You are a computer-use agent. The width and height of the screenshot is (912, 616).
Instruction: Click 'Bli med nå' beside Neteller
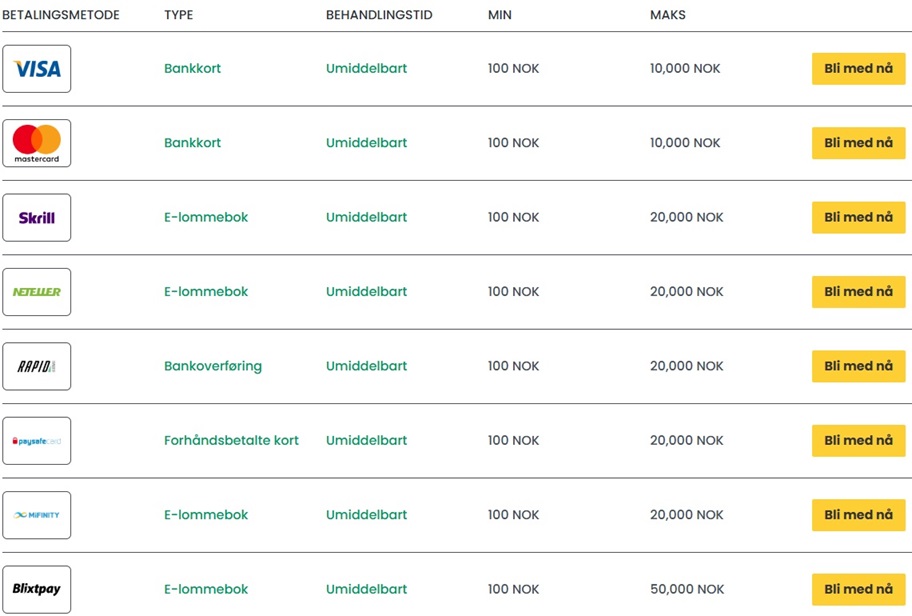click(x=858, y=292)
